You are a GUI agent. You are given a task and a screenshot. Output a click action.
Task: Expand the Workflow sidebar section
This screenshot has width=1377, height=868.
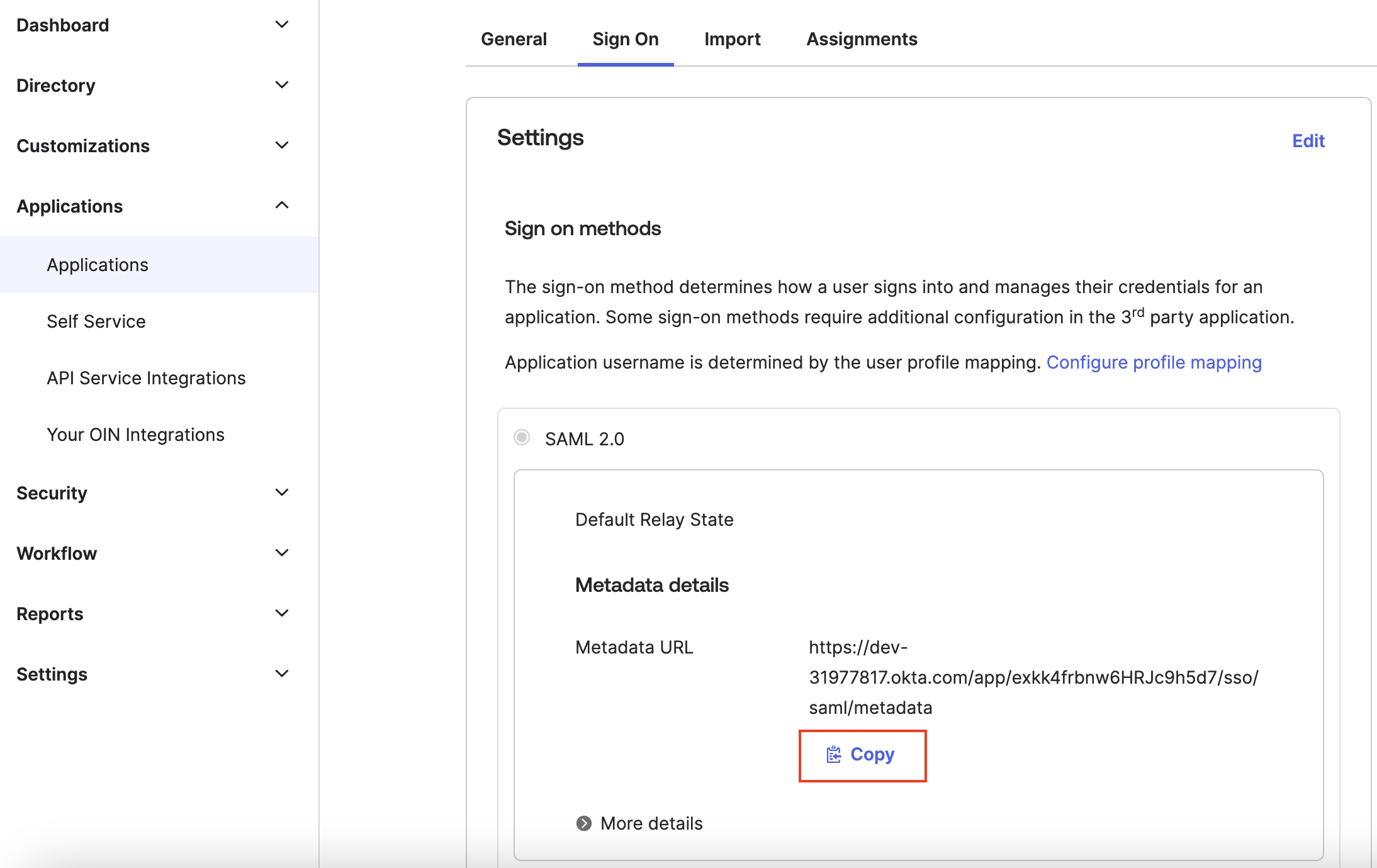click(x=282, y=553)
